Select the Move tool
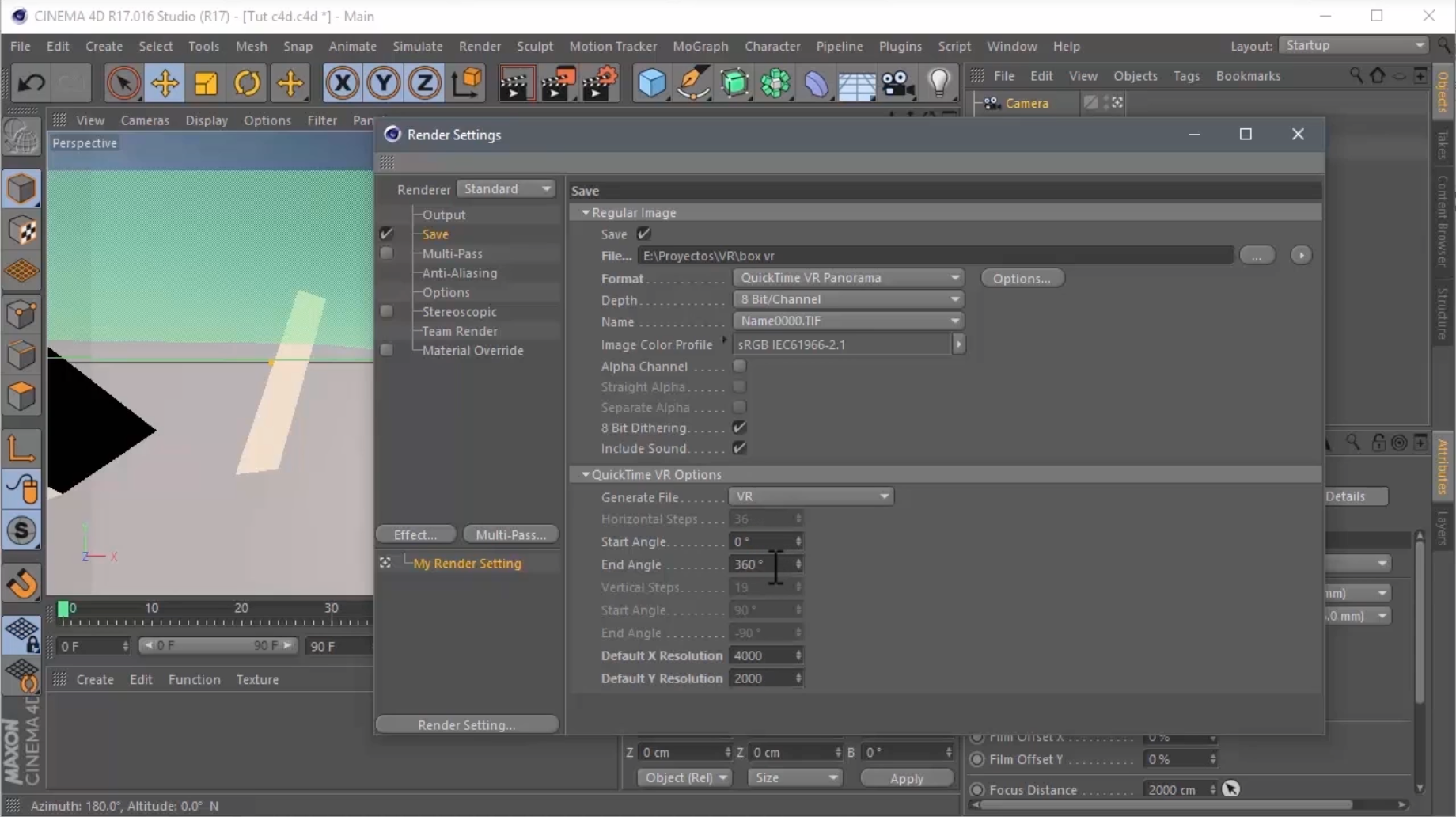1456x817 pixels. (165, 83)
